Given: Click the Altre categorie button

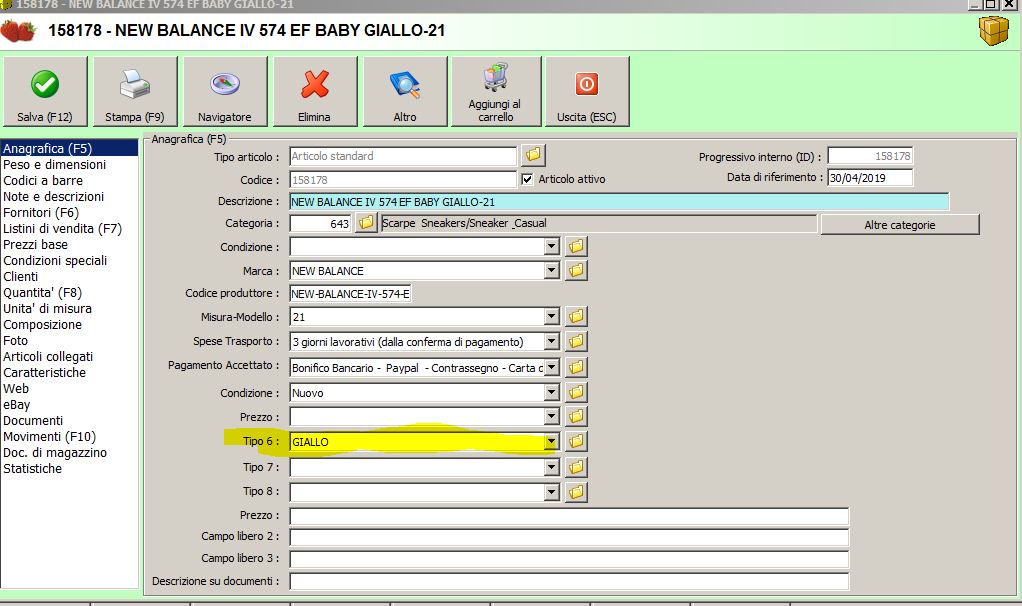Looking at the screenshot, I should coord(899,225).
